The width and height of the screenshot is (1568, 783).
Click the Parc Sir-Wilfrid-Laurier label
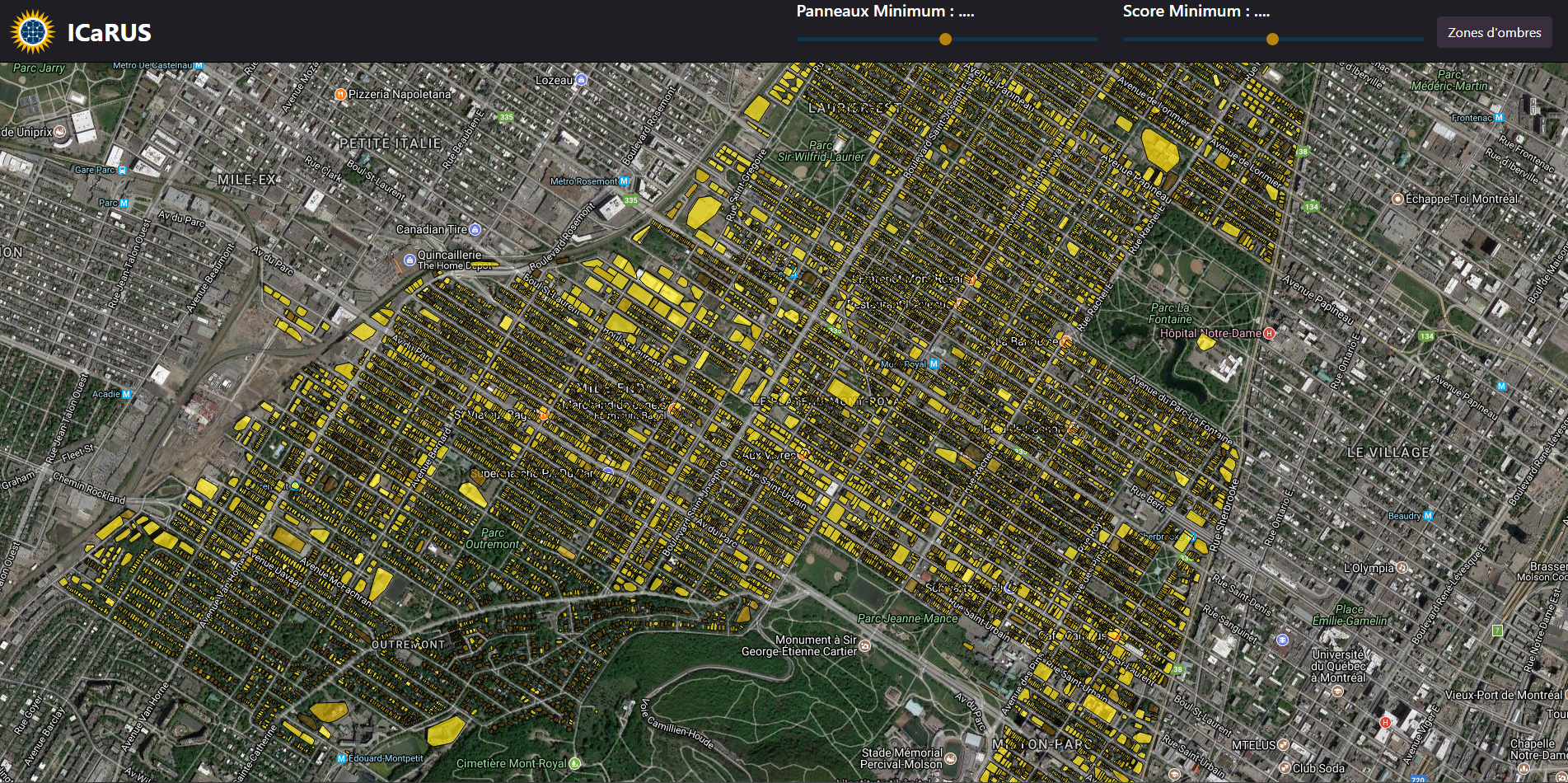(821, 151)
